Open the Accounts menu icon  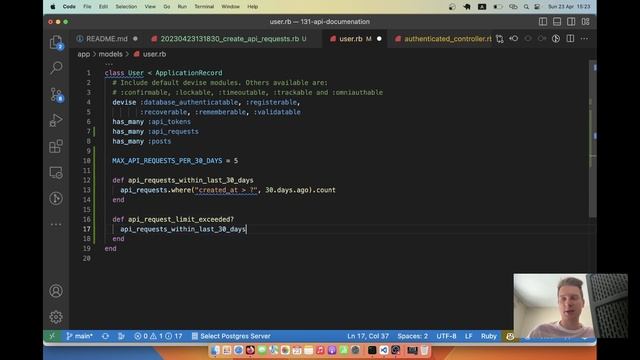(x=56, y=291)
